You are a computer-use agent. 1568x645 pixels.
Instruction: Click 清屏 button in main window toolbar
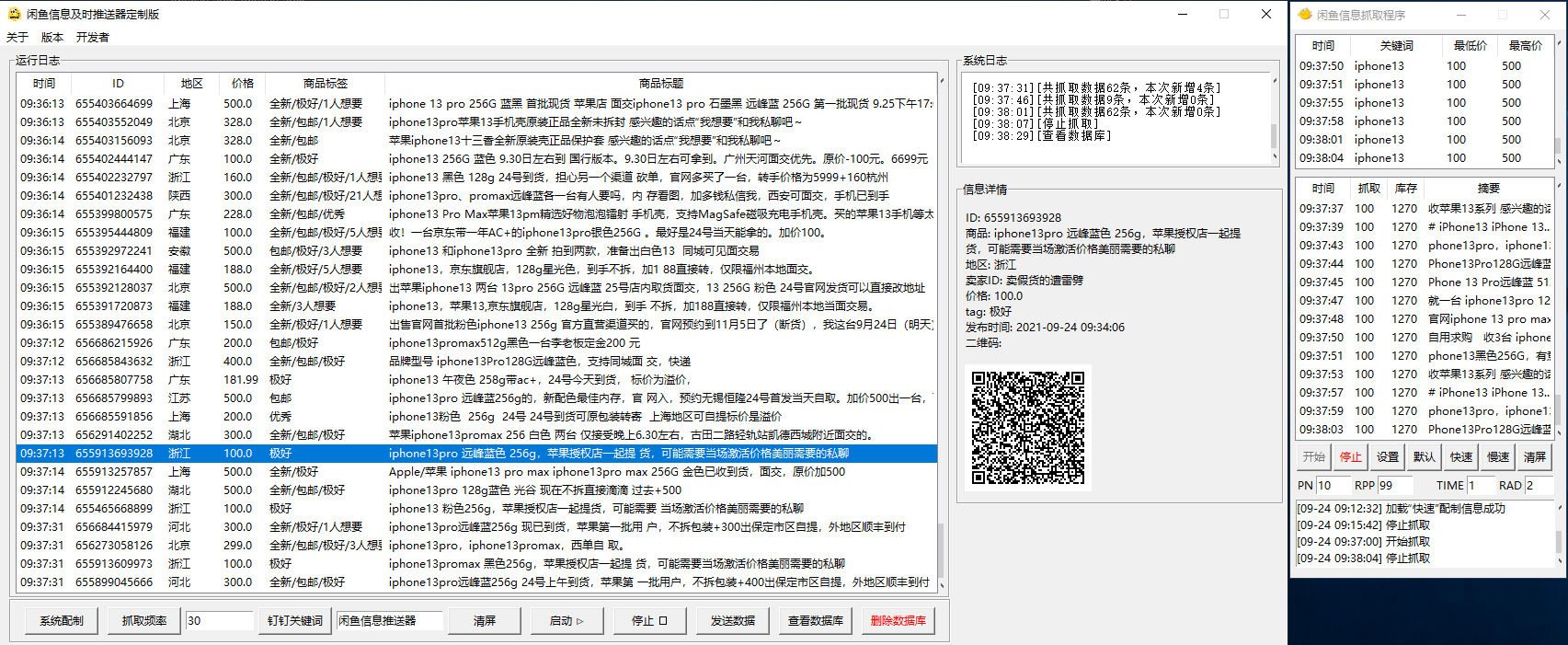point(485,621)
